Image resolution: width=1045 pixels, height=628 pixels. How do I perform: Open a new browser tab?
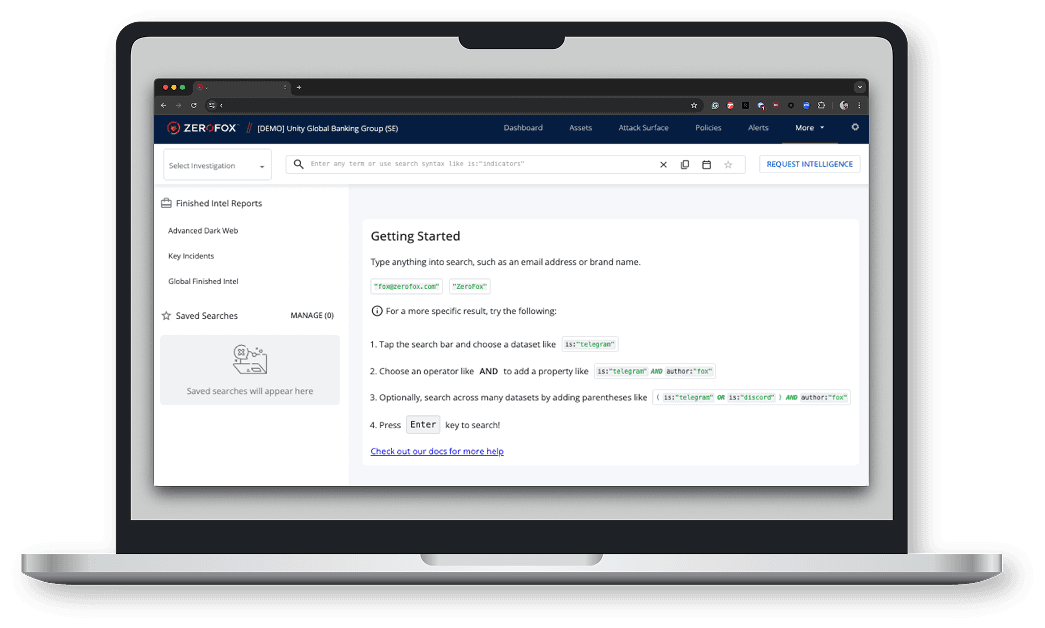[x=298, y=87]
